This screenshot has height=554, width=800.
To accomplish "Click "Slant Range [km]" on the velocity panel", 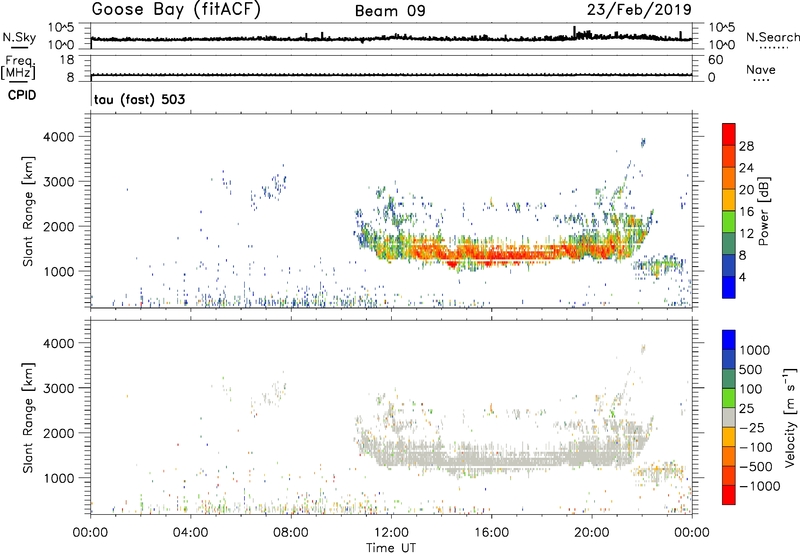I will pyautogui.click(x=29, y=417).
